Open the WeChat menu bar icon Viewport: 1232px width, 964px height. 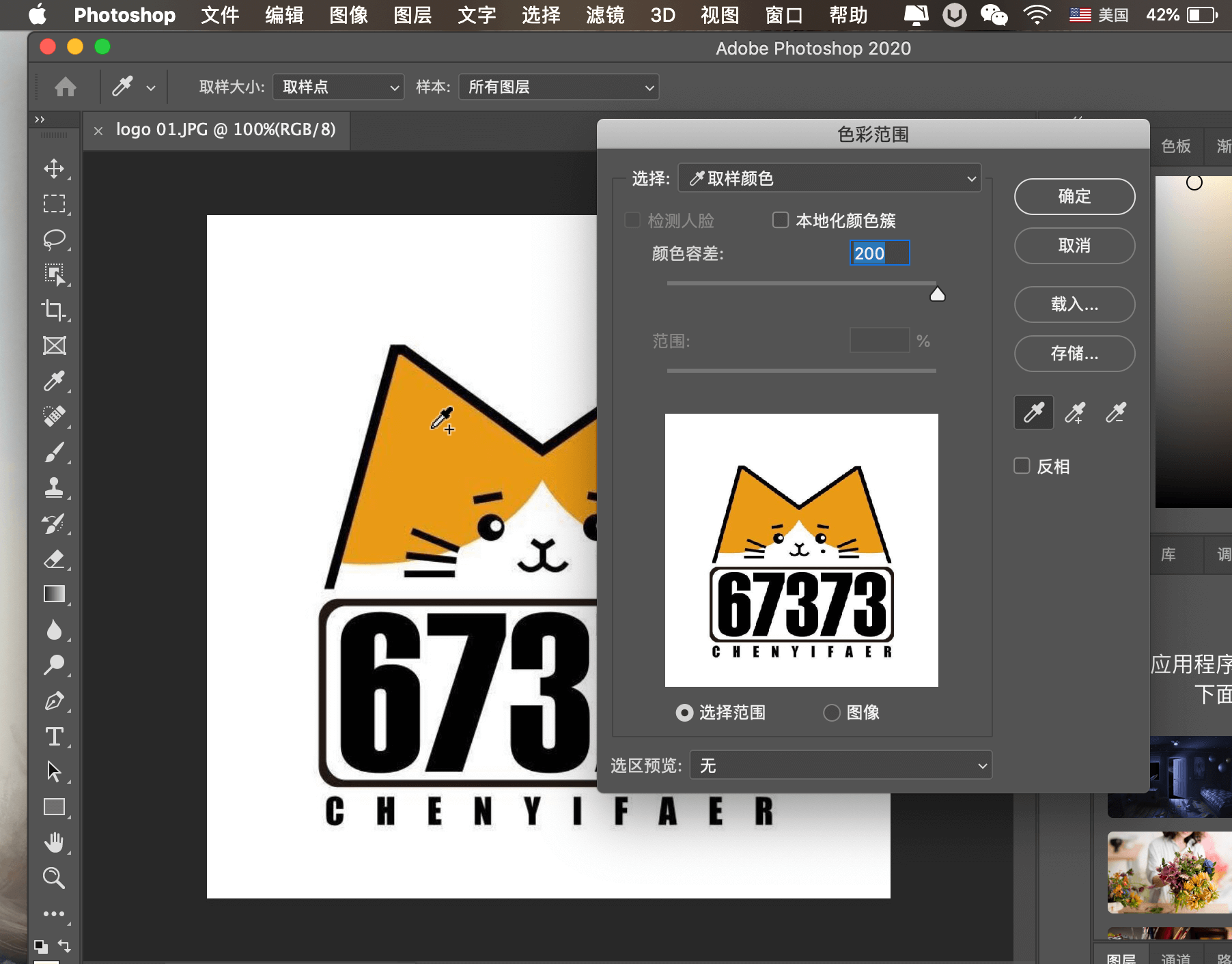click(x=994, y=15)
